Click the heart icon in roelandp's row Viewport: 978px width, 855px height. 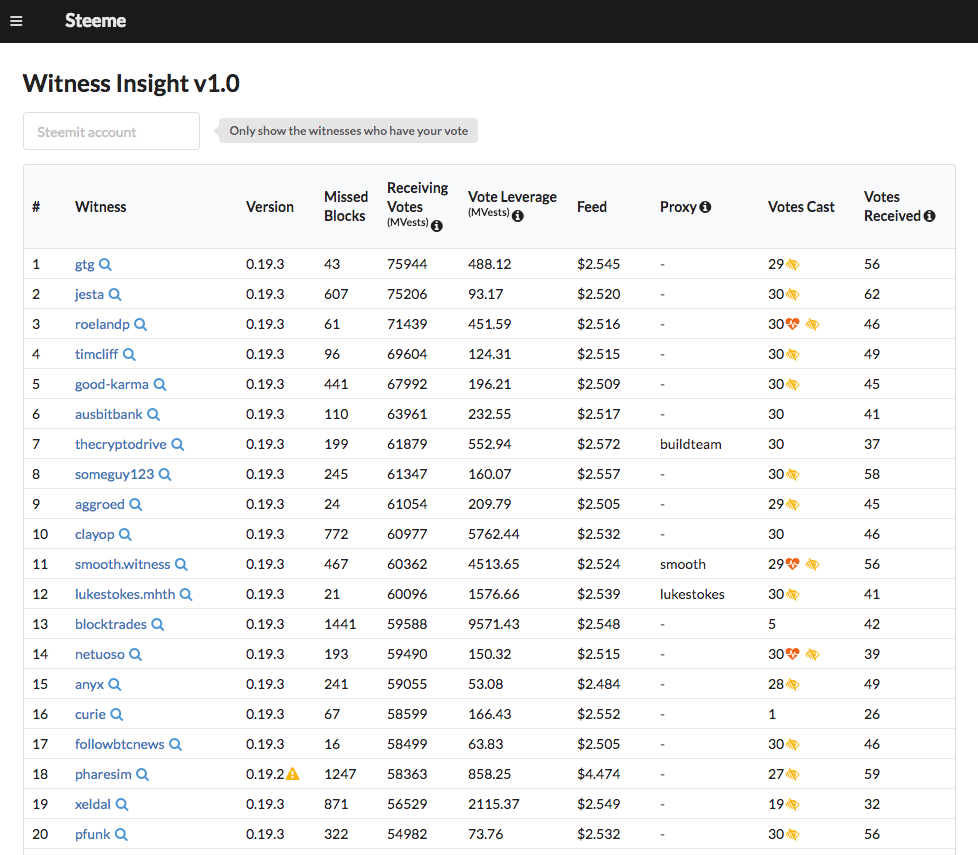[792, 324]
